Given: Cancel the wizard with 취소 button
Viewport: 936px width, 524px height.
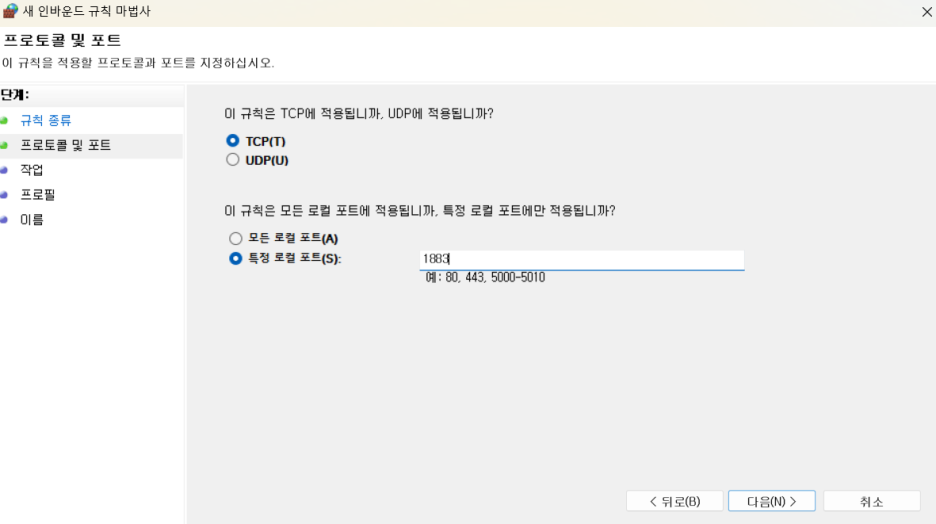Looking at the screenshot, I should [x=872, y=501].
